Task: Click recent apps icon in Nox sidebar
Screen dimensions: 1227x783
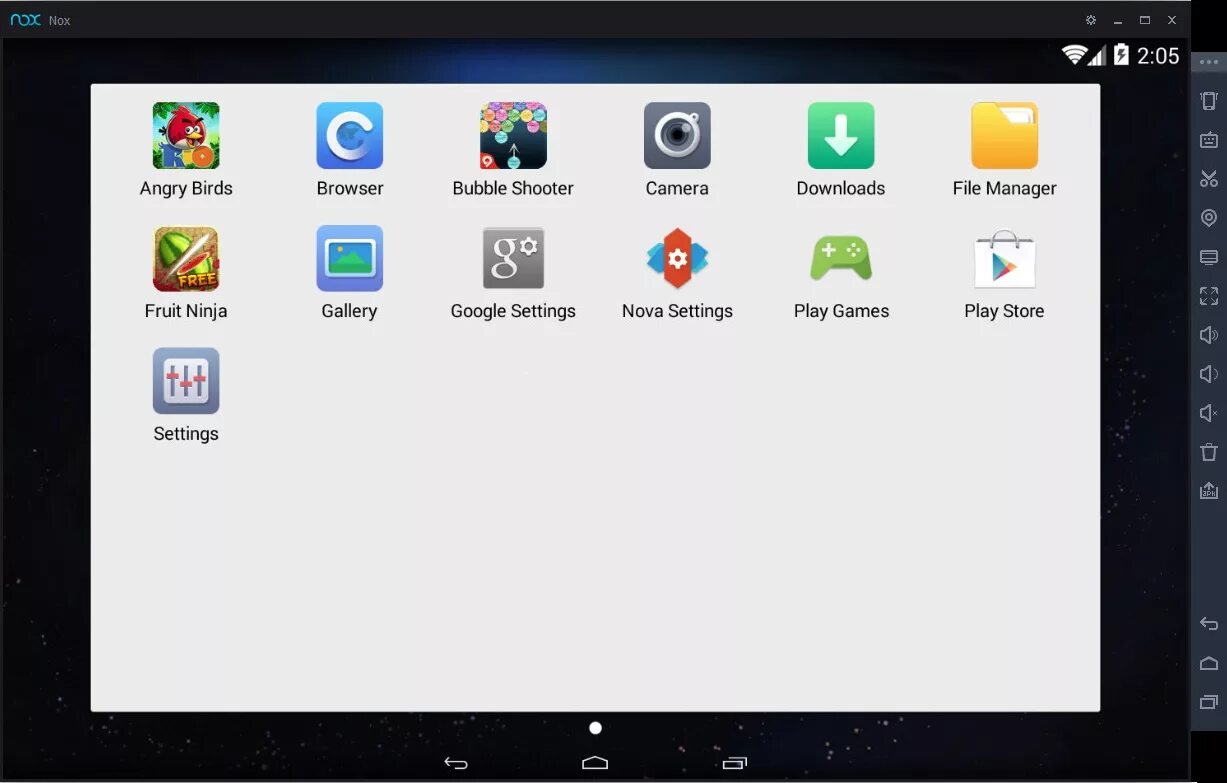Action: (x=1209, y=702)
